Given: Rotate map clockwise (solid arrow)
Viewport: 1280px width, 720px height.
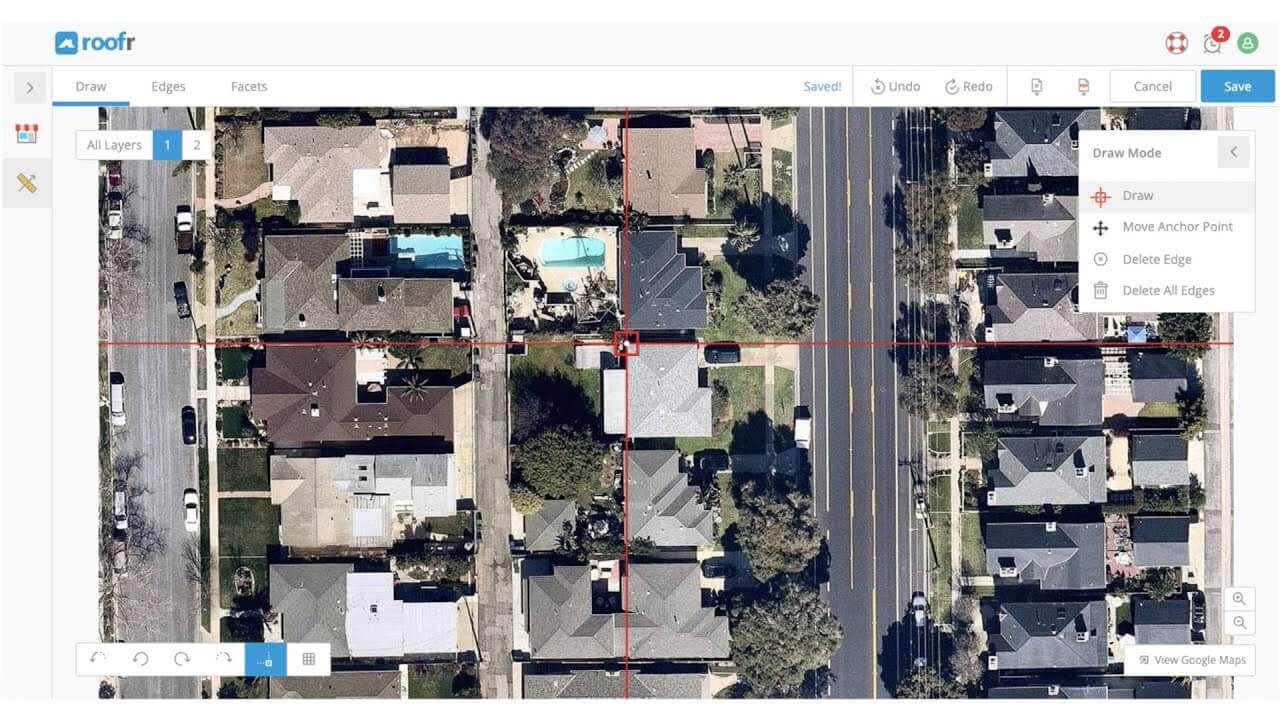Looking at the screenshot, I should [182, 659].
